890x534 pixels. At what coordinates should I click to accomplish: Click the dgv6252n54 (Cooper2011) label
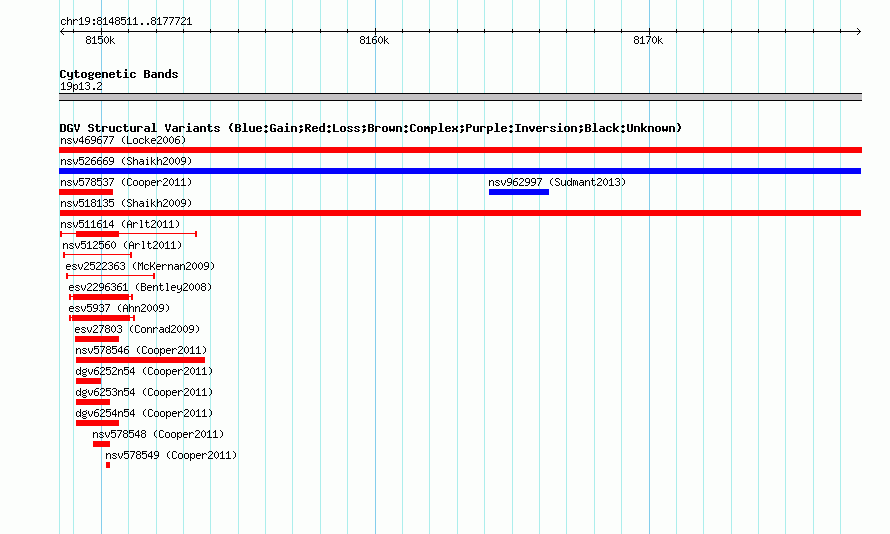[144, 371]
